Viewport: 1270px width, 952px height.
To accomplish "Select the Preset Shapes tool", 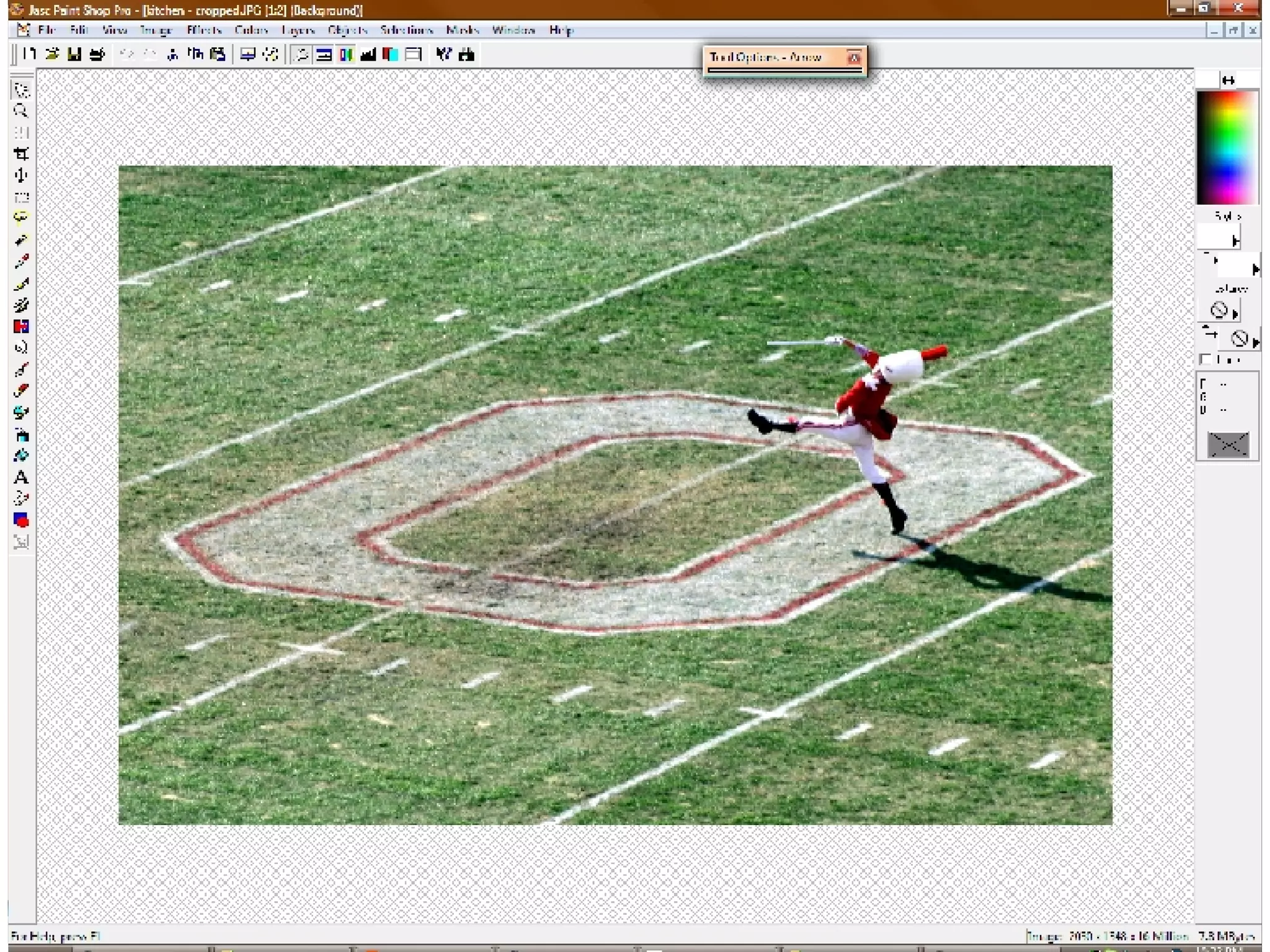I will click(20, 520).
